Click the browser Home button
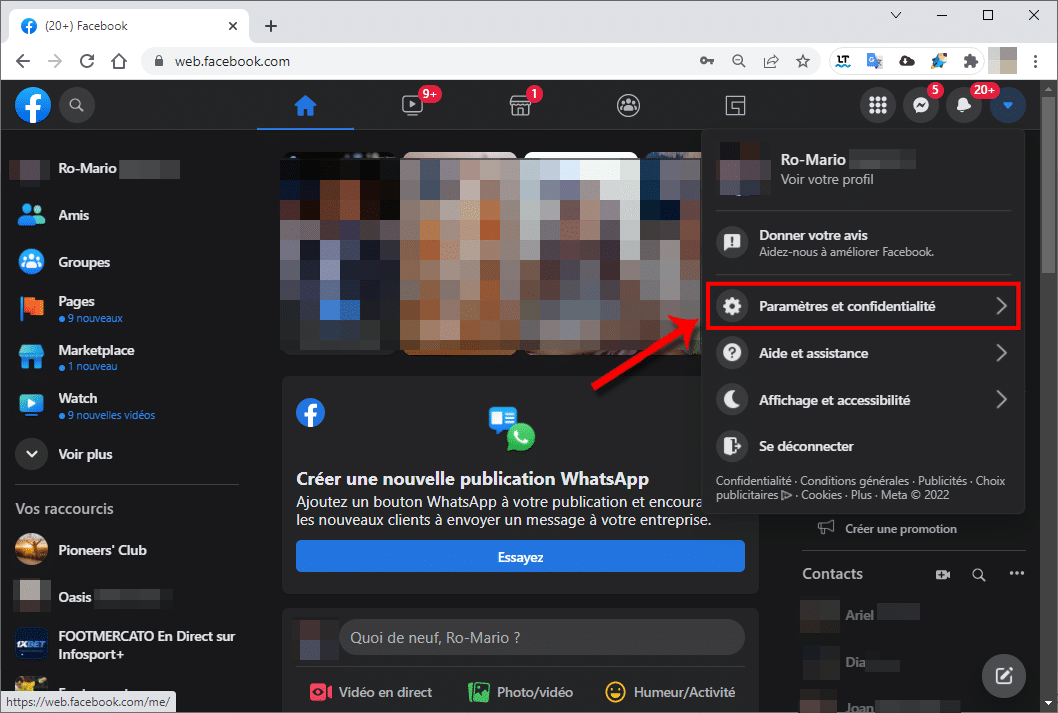1058x713 pixels. click(119, 61)
